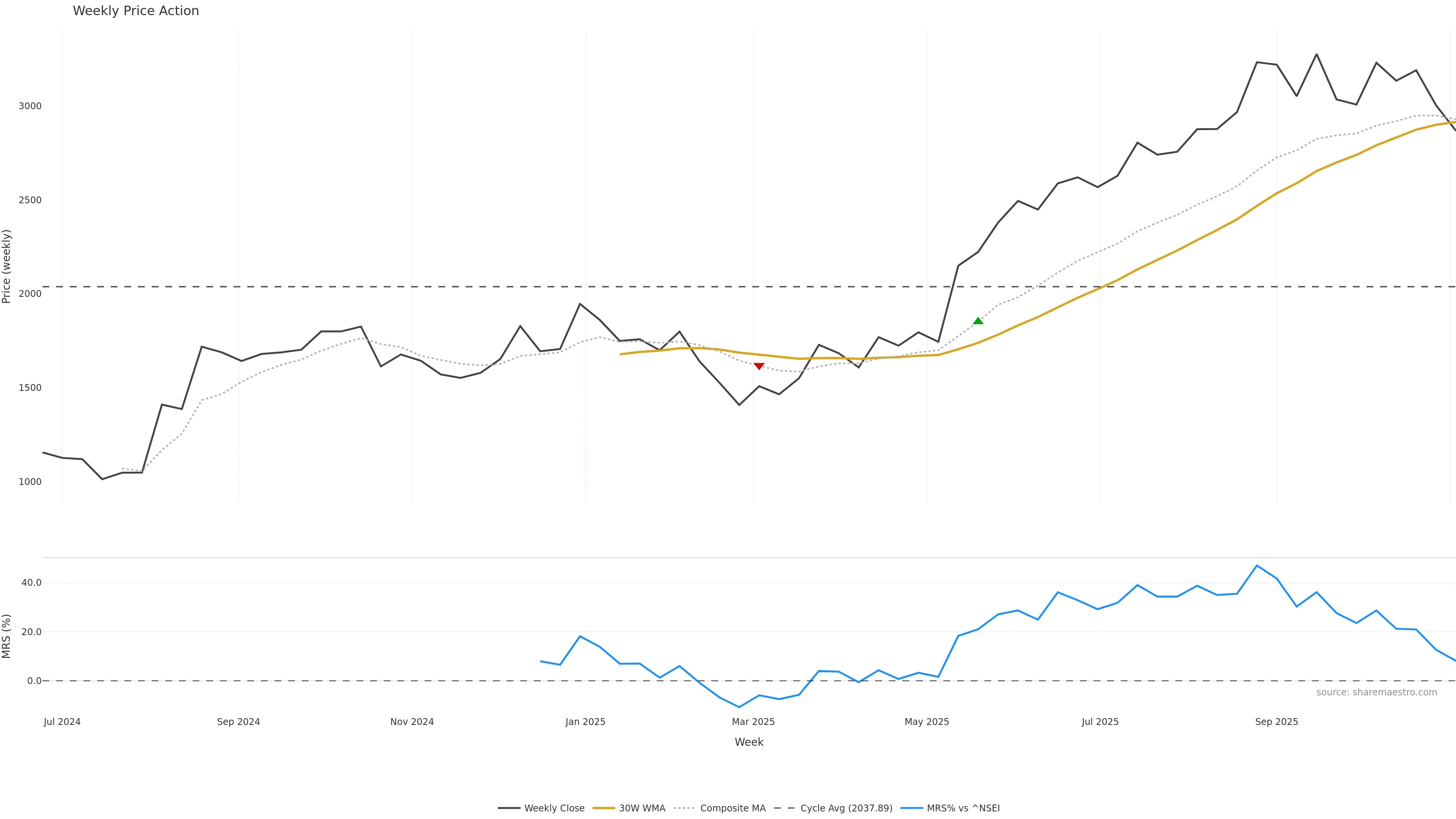The image size is (1456, 819).
Task: Click the 3000 price tick label
Action: pos(30,106)
